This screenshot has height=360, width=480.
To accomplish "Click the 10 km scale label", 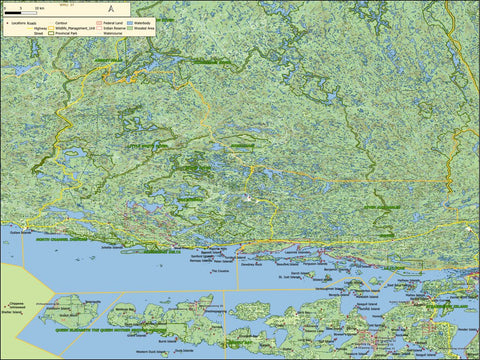I will [x=40, y=8].
